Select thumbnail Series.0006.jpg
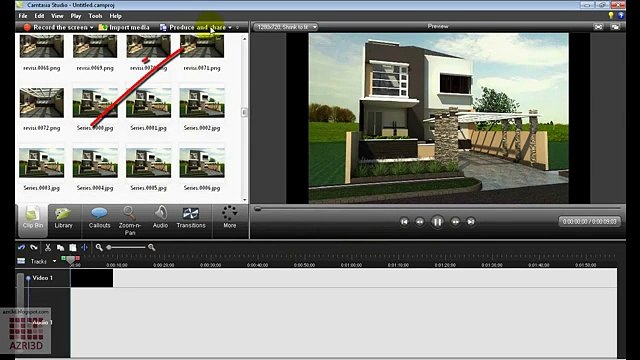This screenshot has width=640, height=360. (202, 162)
